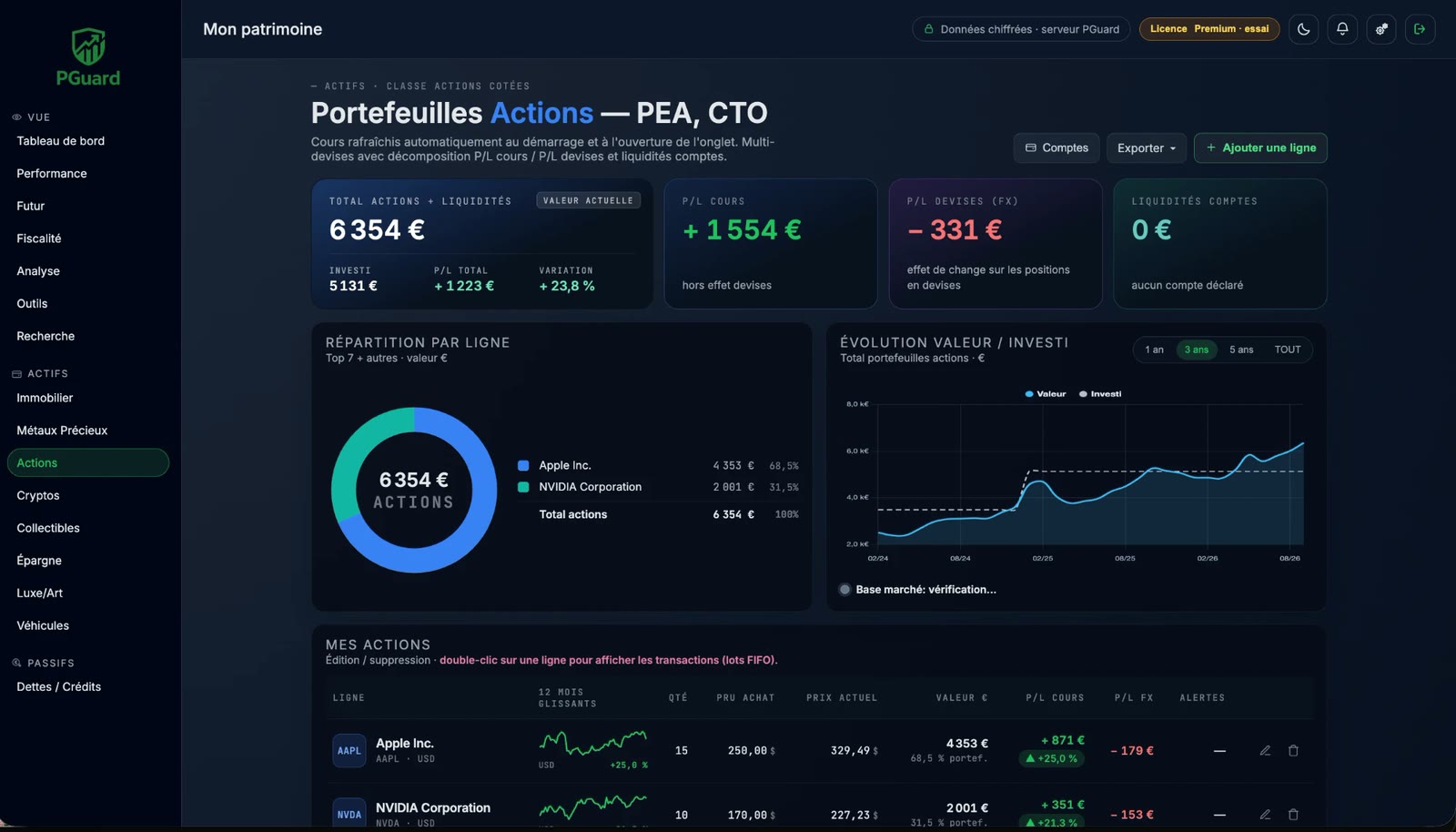This screenshot has height=832, width=1456.
Task: Toggle the Valeur legend series
Action: pyautogui.click(x=1046, y=394)
